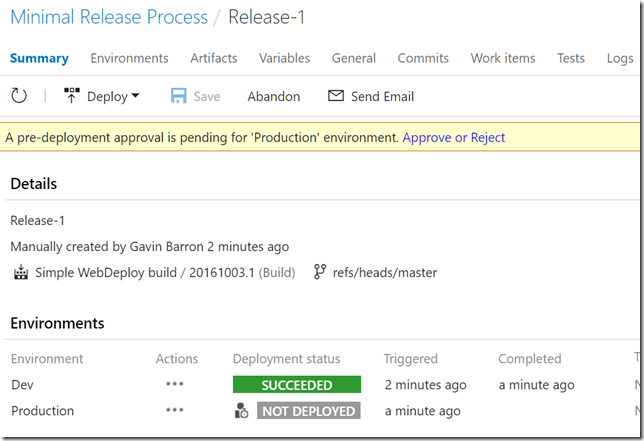
Task: Open the Deploy dropdown menu
Action: [x=102, y=96]
